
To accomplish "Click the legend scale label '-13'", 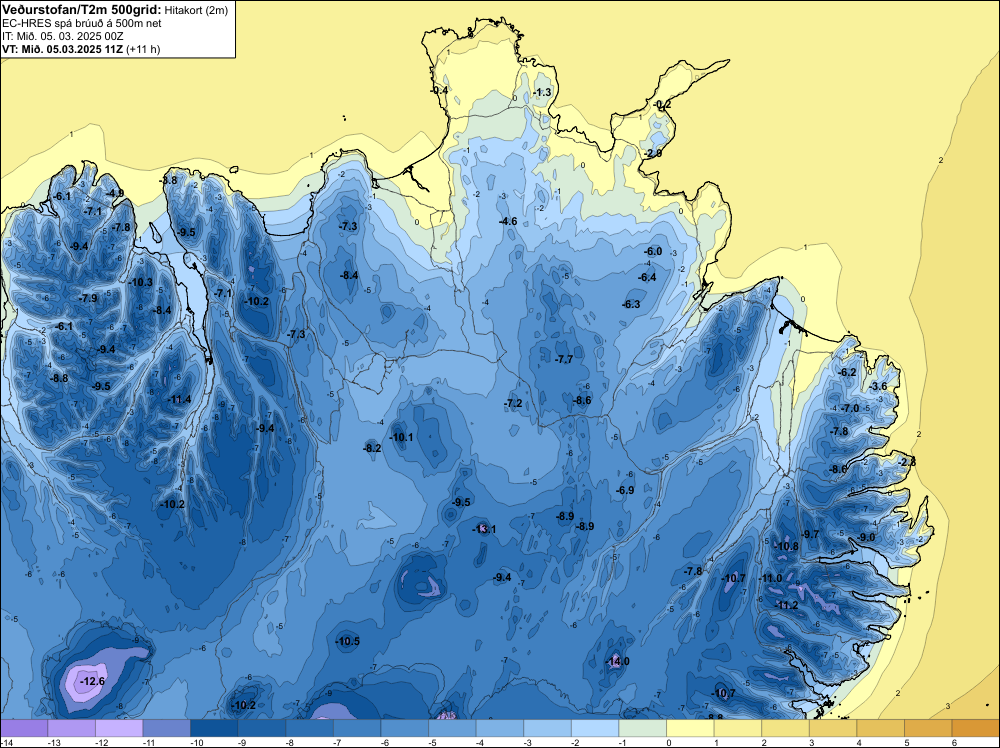I will click(54, 742).
